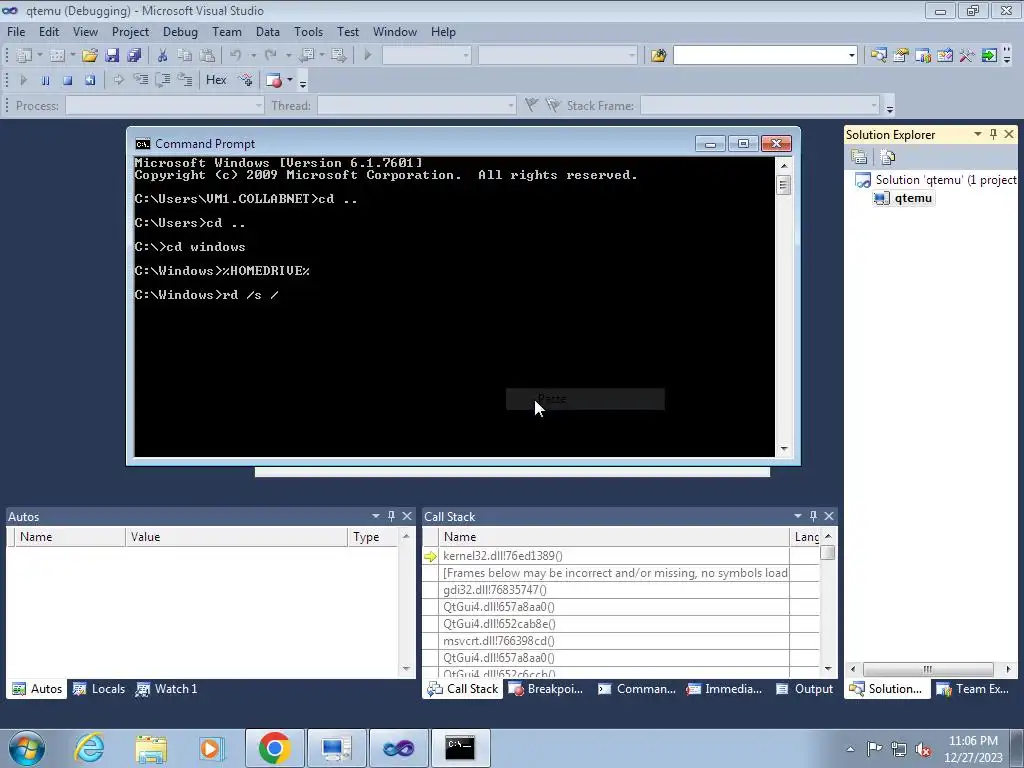Toggle Show All Files in Solution Explorer

(888, 157)
